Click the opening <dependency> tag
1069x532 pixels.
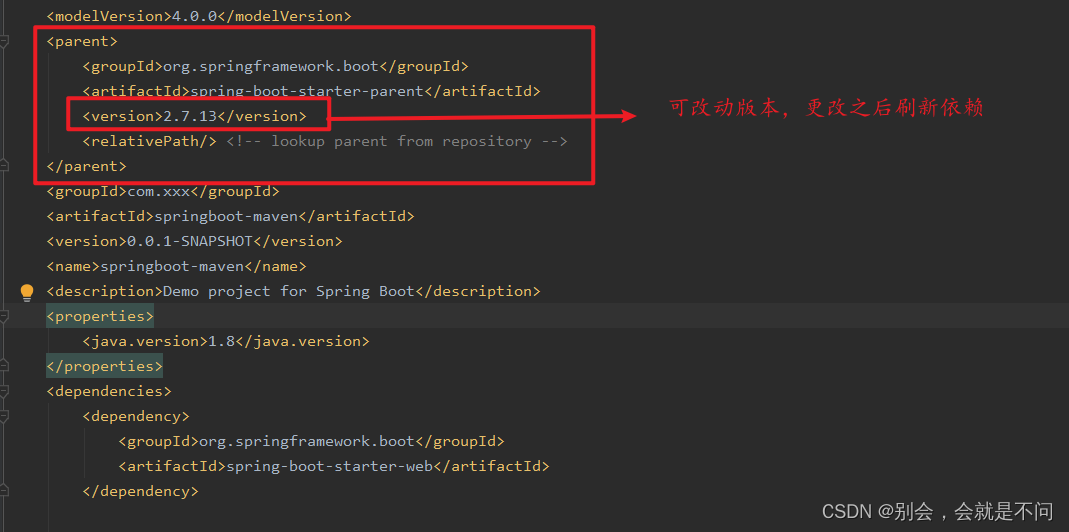tap(136, 416)
